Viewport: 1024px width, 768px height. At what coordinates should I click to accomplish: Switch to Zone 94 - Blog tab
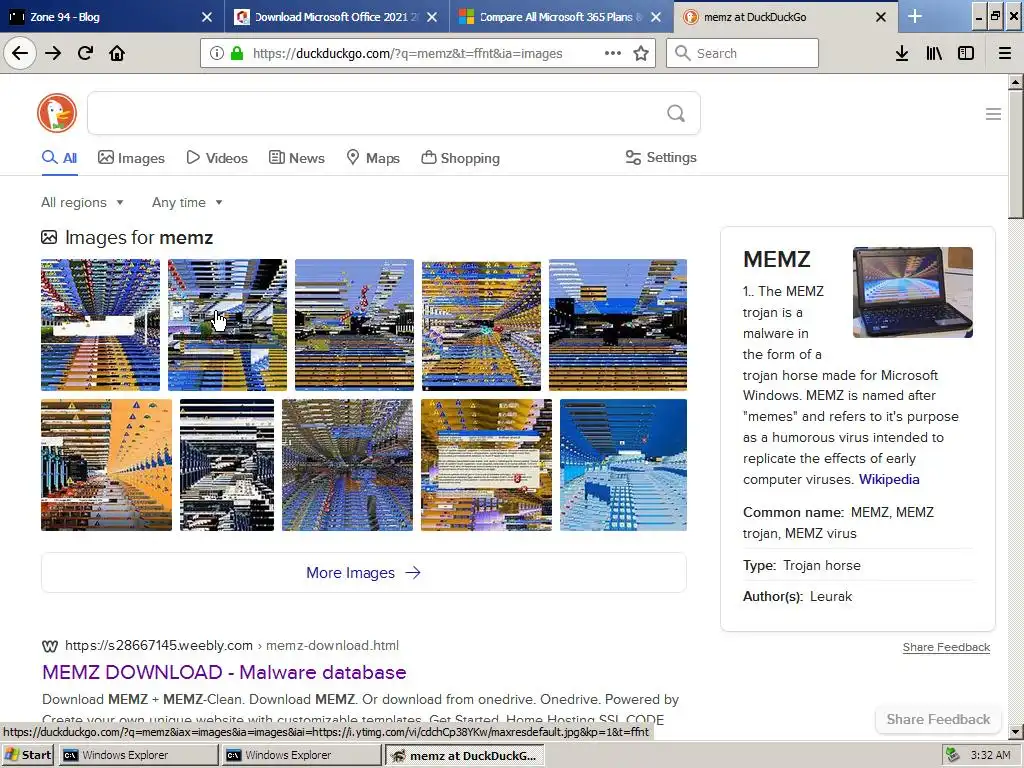tap(111, 16)
